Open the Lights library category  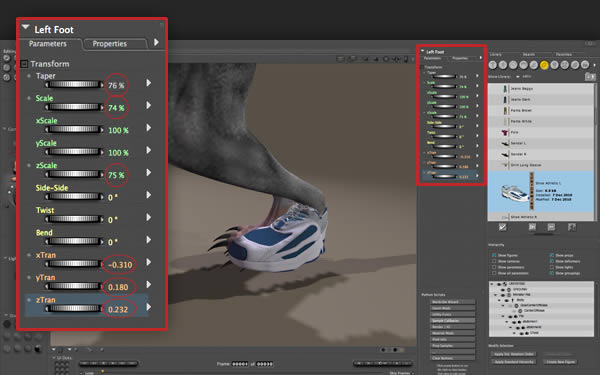554,65
